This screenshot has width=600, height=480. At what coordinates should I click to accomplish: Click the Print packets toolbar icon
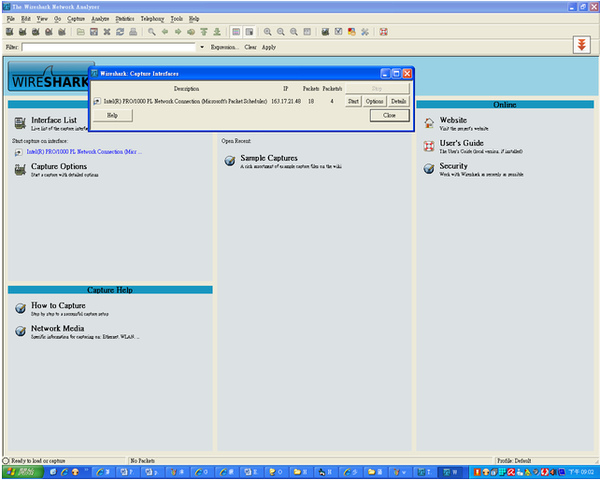point(133,32)
